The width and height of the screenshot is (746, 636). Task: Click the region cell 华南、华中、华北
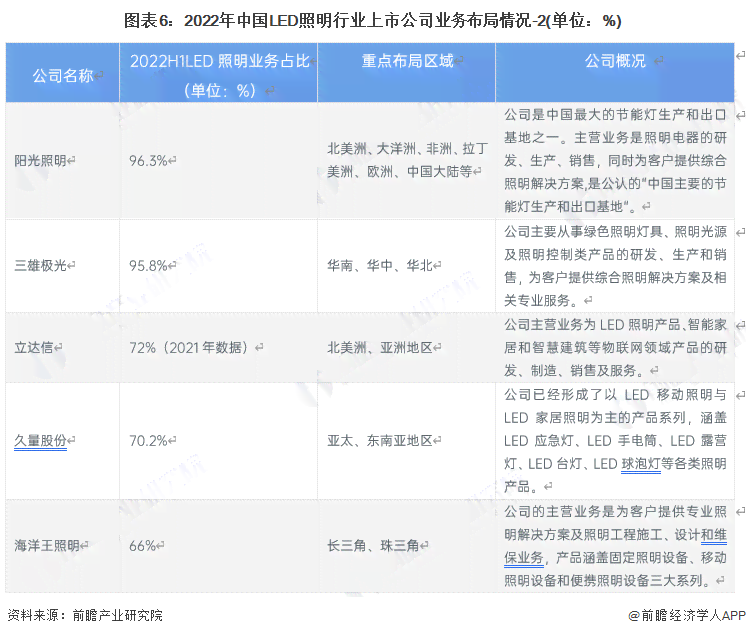tap(380, 265)
